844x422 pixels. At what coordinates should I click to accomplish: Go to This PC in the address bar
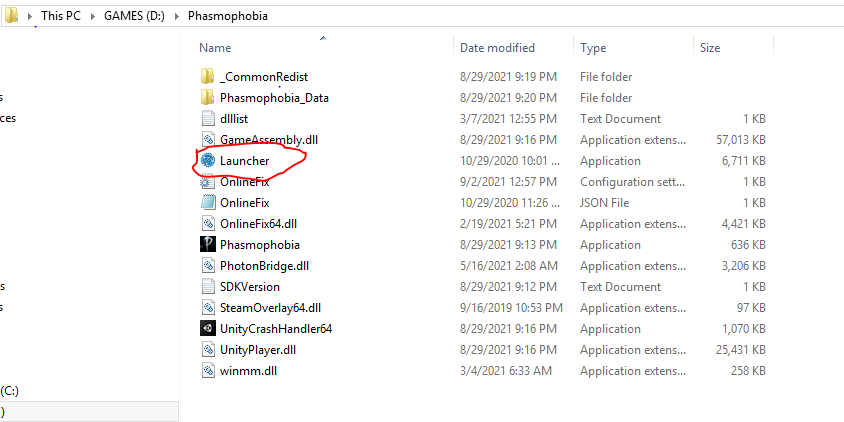pos(61,16)
